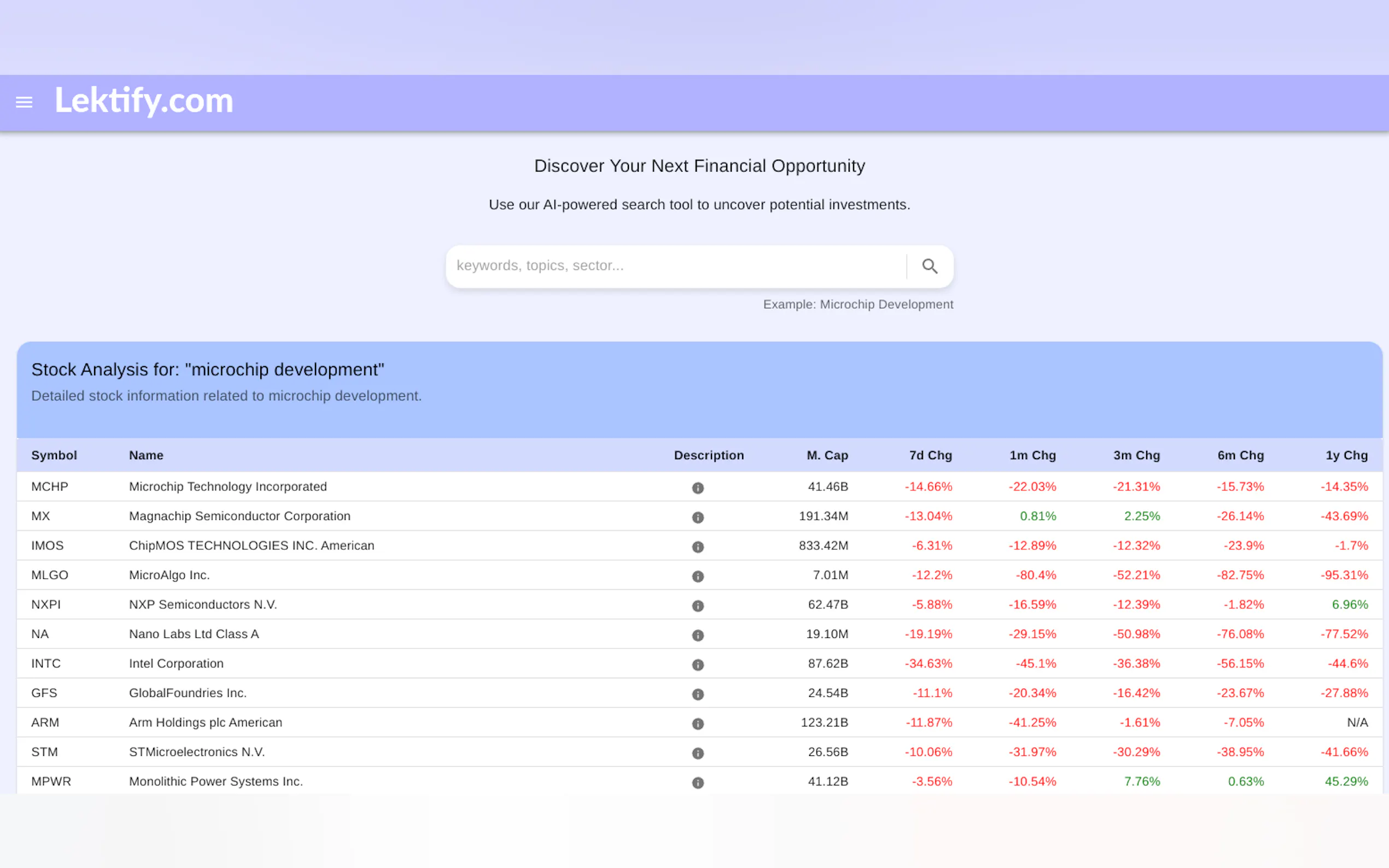Viewport: 1389px width, 868px height.
Task: Open Intel Corporation info icon
Action: pyautogui.click(x=698, y=664)
